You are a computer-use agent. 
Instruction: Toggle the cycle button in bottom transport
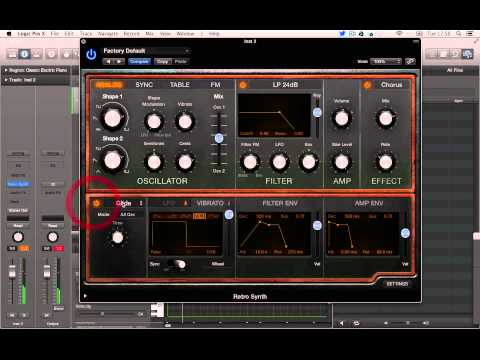tap(356, 323)
